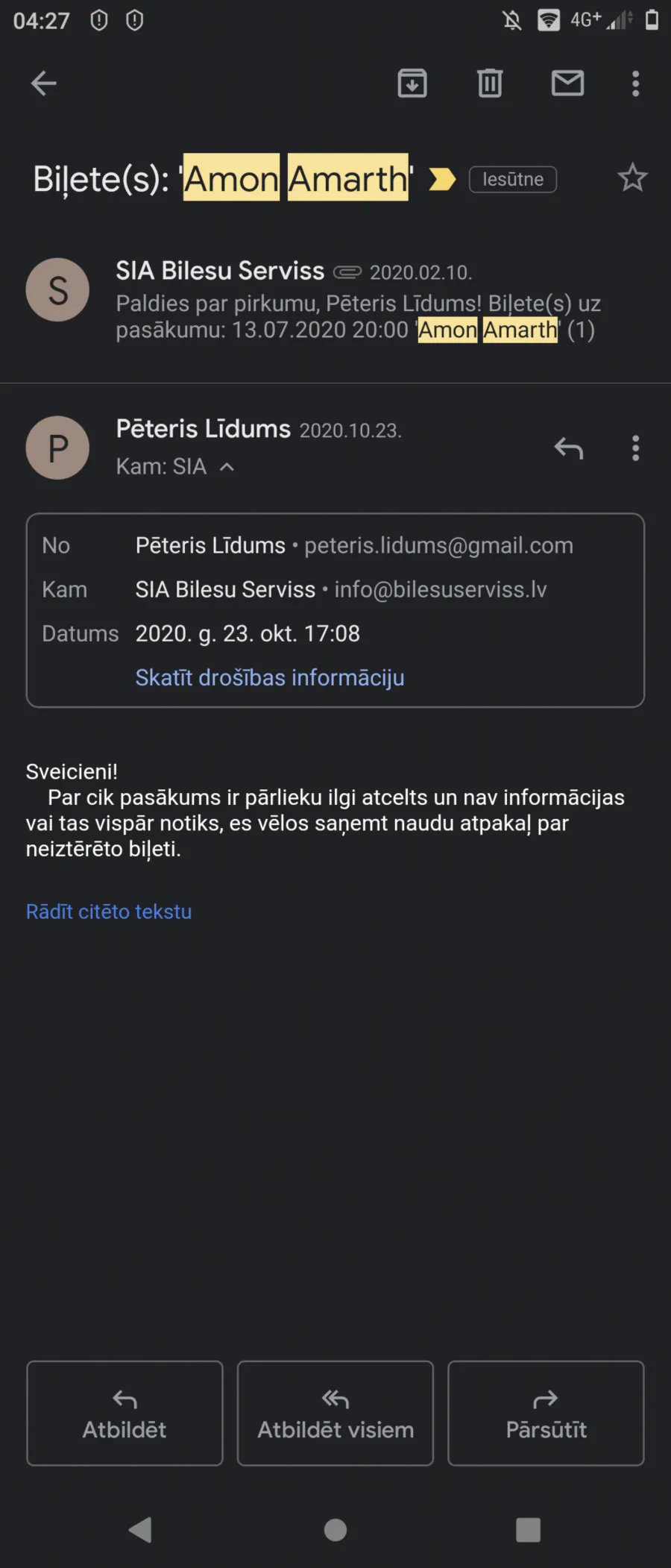Toggle star on Amon Amarth conversation

coord(632,178)
